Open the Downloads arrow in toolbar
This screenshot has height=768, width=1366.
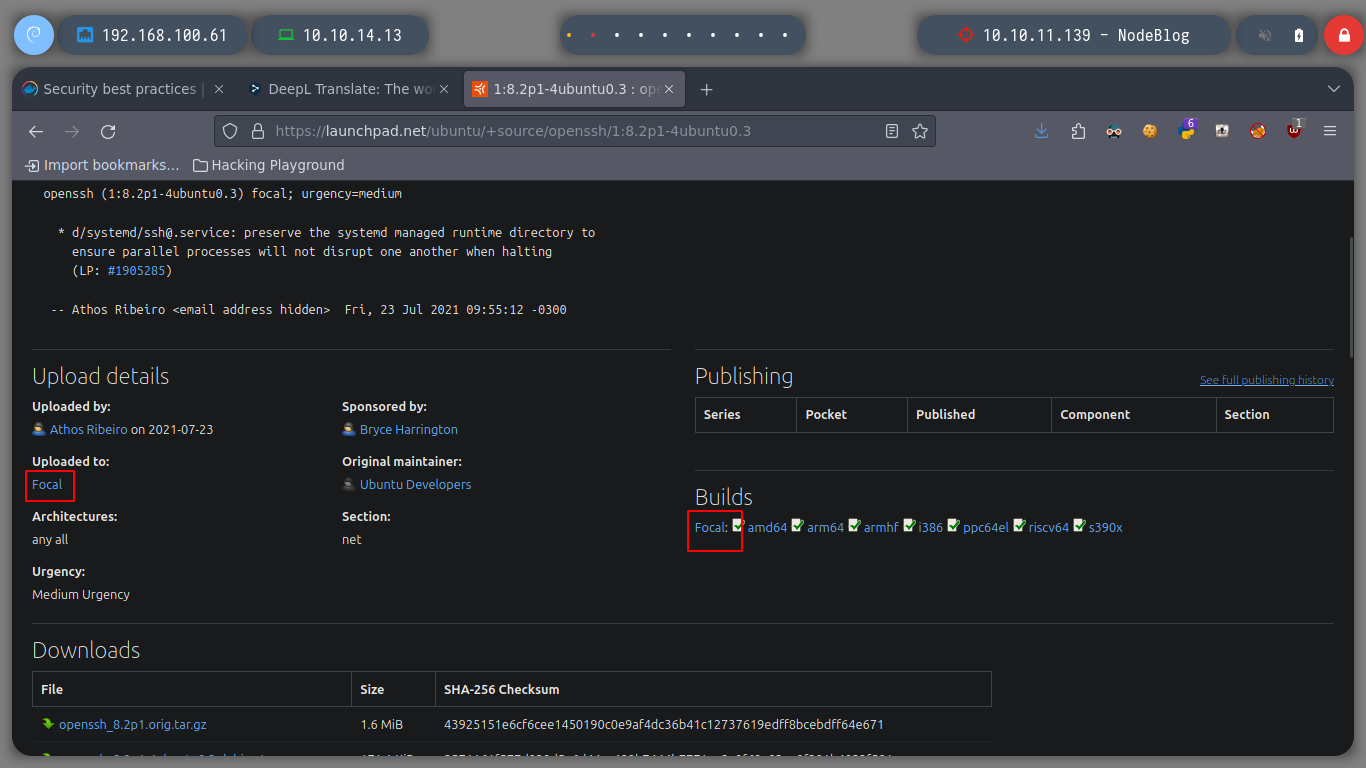pyautogui.click(x=1042, y=131)
